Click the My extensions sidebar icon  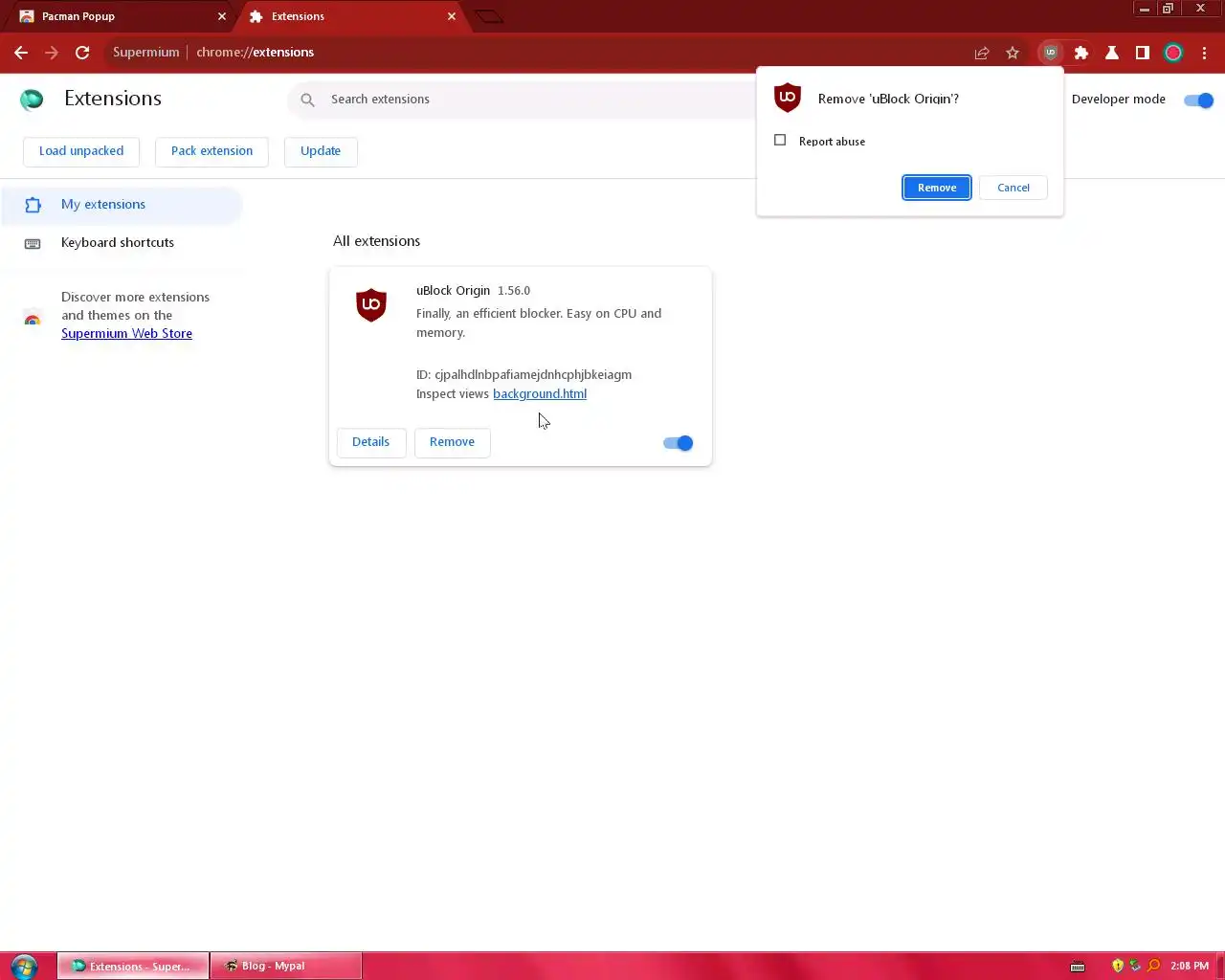[x=33, y=205]
